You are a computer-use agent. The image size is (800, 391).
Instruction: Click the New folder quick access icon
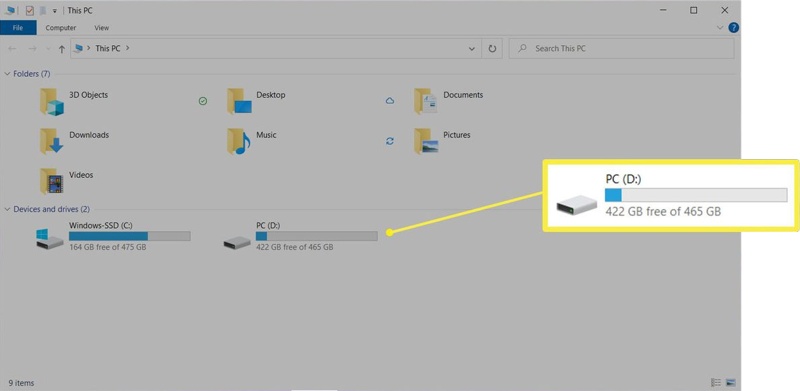(43, 11)
